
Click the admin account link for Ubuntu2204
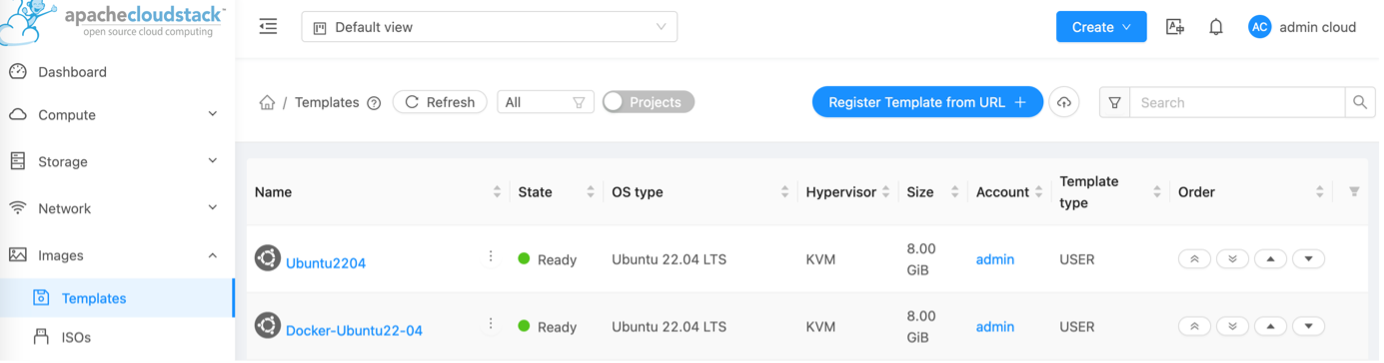tap(995, 259)
